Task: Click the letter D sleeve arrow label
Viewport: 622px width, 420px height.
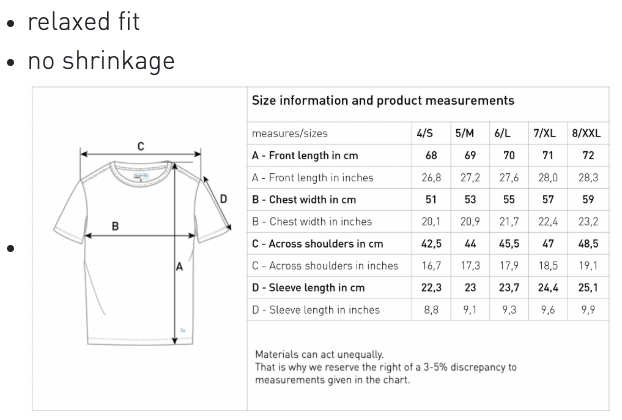Action: [223, 199]
